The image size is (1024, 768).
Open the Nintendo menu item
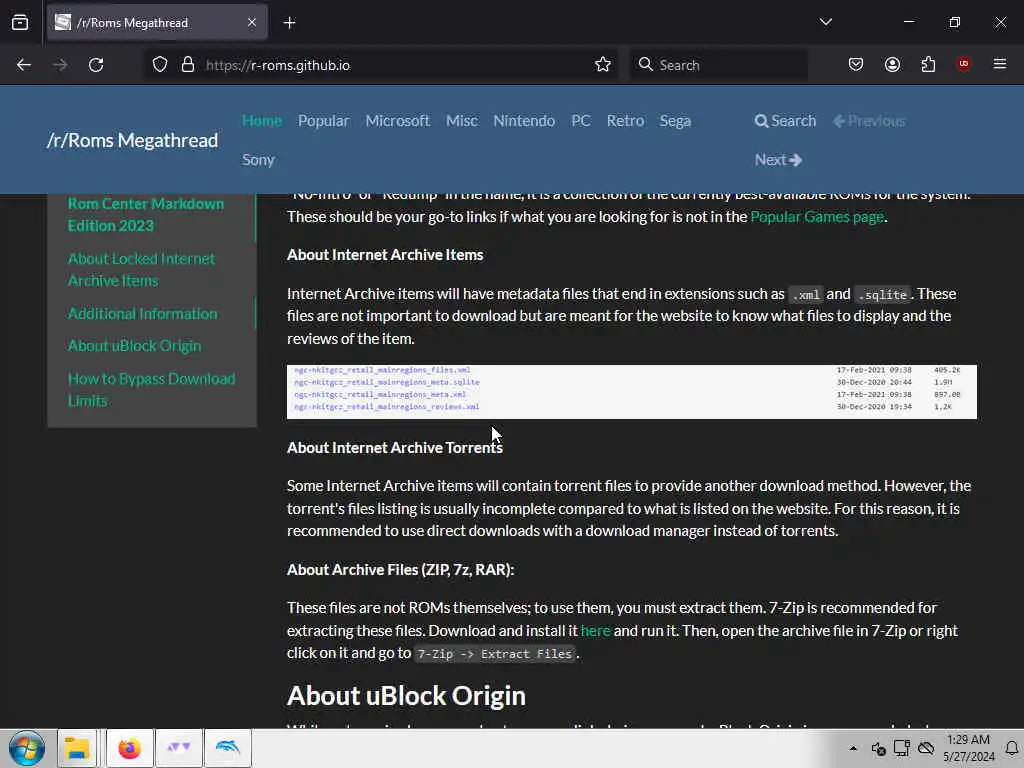524,121
